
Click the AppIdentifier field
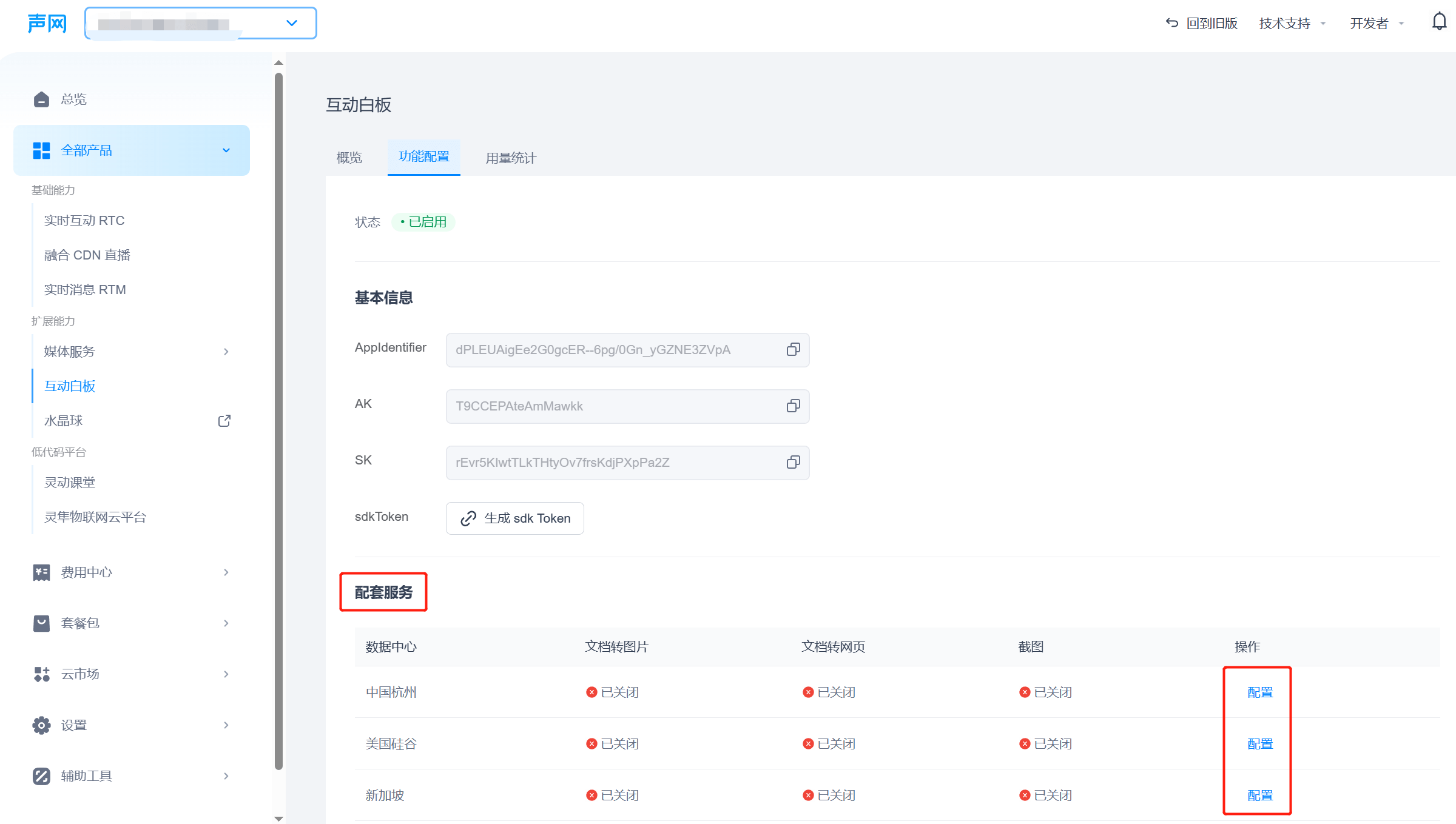pos(627,350)
